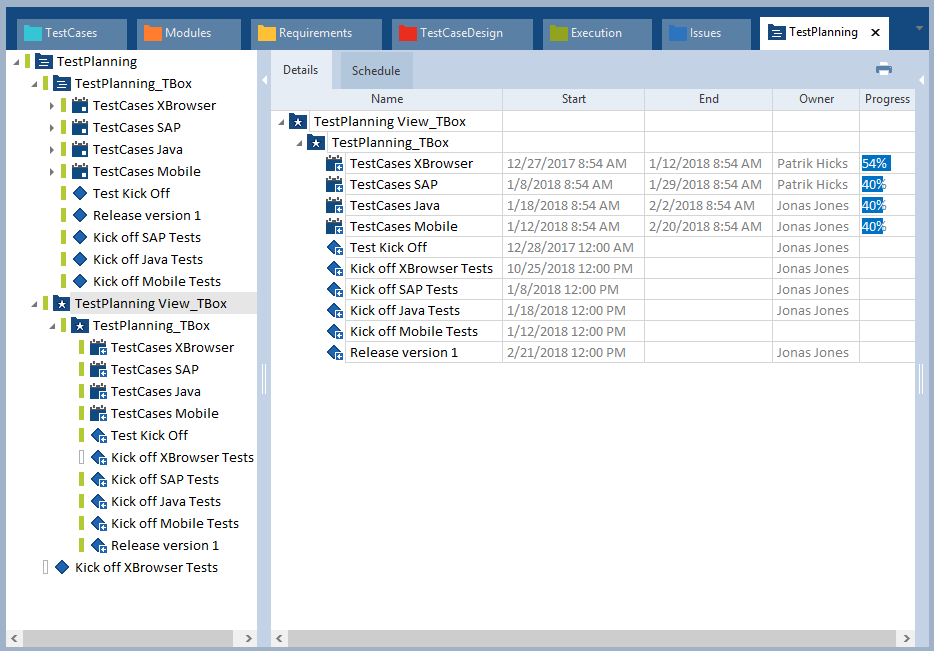The height and width of the screenshot is (651, 934).
Task: Click the Release version 1 milestone icon in the grid
Action: [x=335, y=352]
